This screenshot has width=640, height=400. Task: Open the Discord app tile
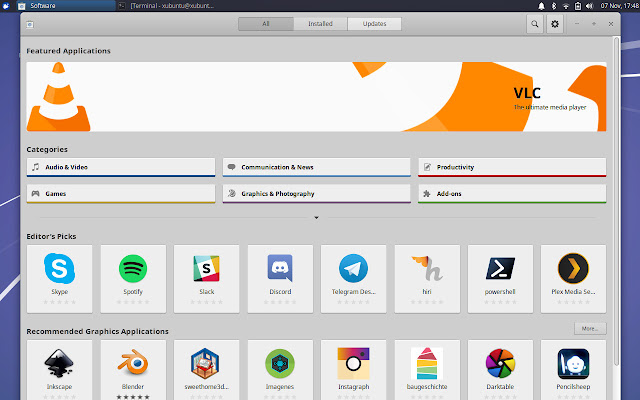(x=280, y=279)
